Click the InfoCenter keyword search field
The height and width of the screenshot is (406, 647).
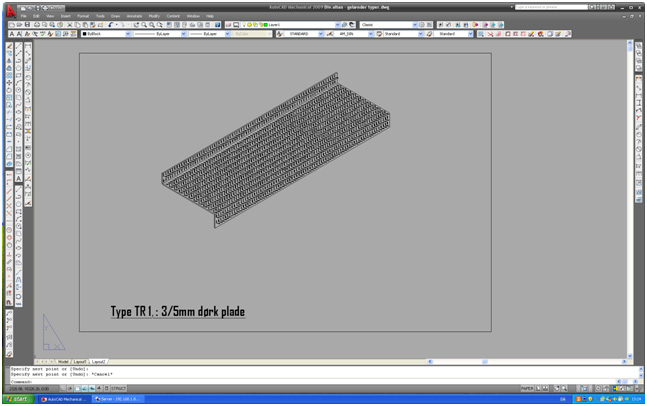coord(551,7)
